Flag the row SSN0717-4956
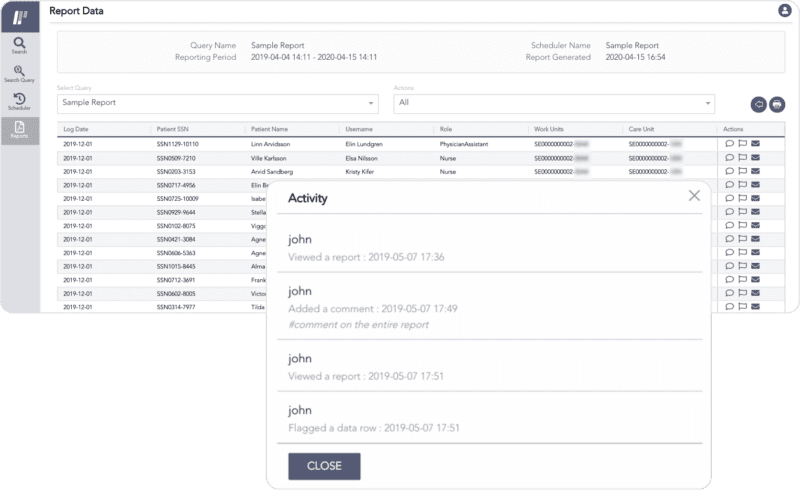Screen dimensions: 800x490 743,185
